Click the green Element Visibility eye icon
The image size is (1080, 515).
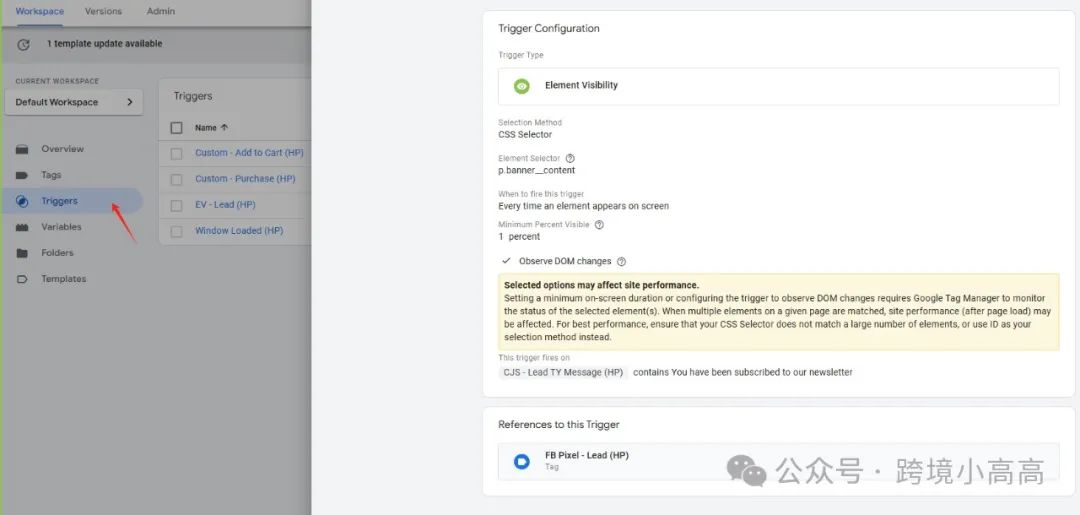(x=522, y=86)
